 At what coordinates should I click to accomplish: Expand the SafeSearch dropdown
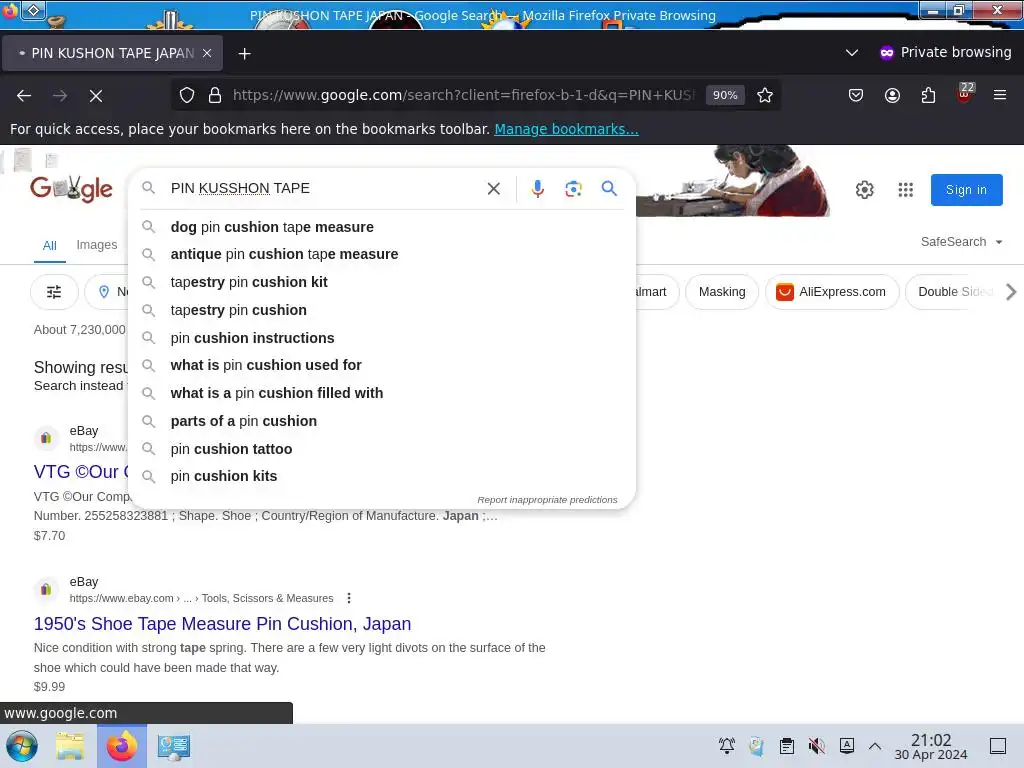point(961,242)
